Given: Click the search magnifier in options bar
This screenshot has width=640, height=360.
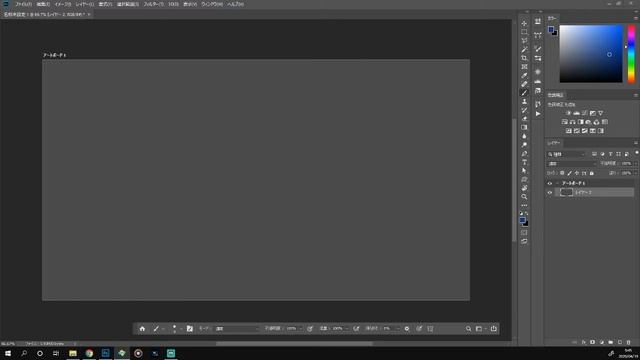Looking at the screenshot, I should point(468,329).
